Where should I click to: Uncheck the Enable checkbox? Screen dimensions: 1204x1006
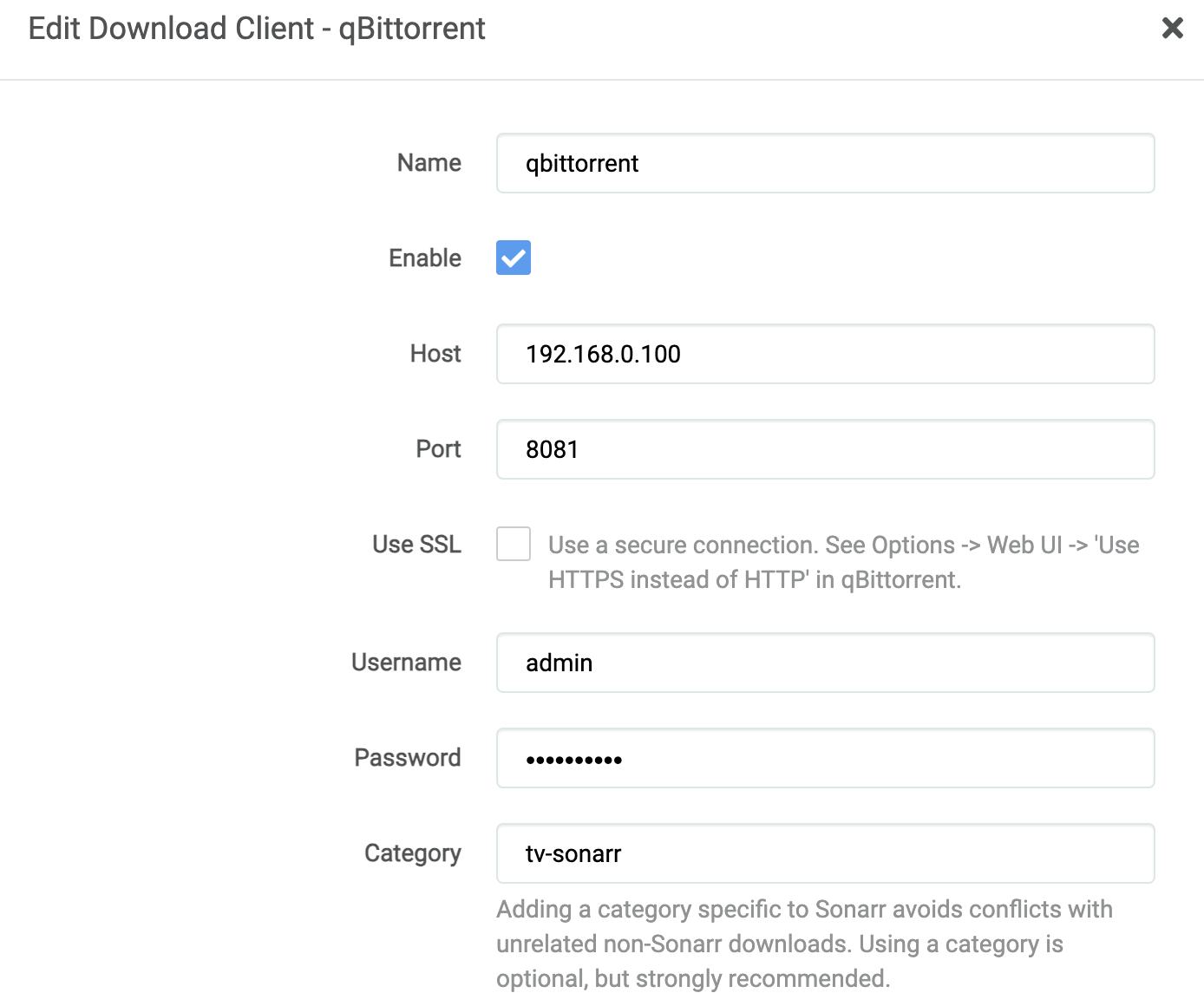coord(514,258)
